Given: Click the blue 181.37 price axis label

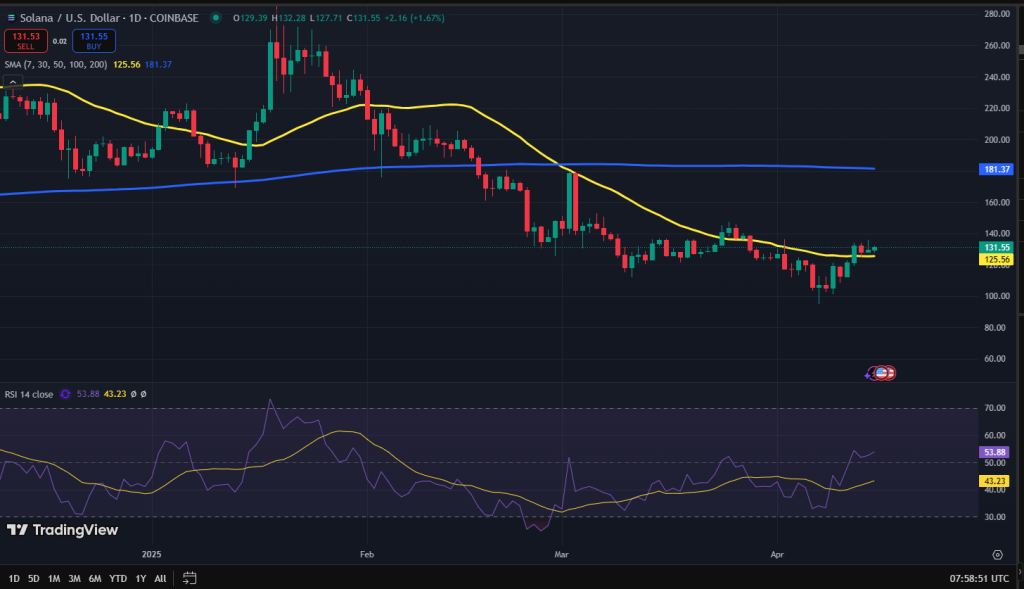Looking at the screenshot, I should coord(997,169).
